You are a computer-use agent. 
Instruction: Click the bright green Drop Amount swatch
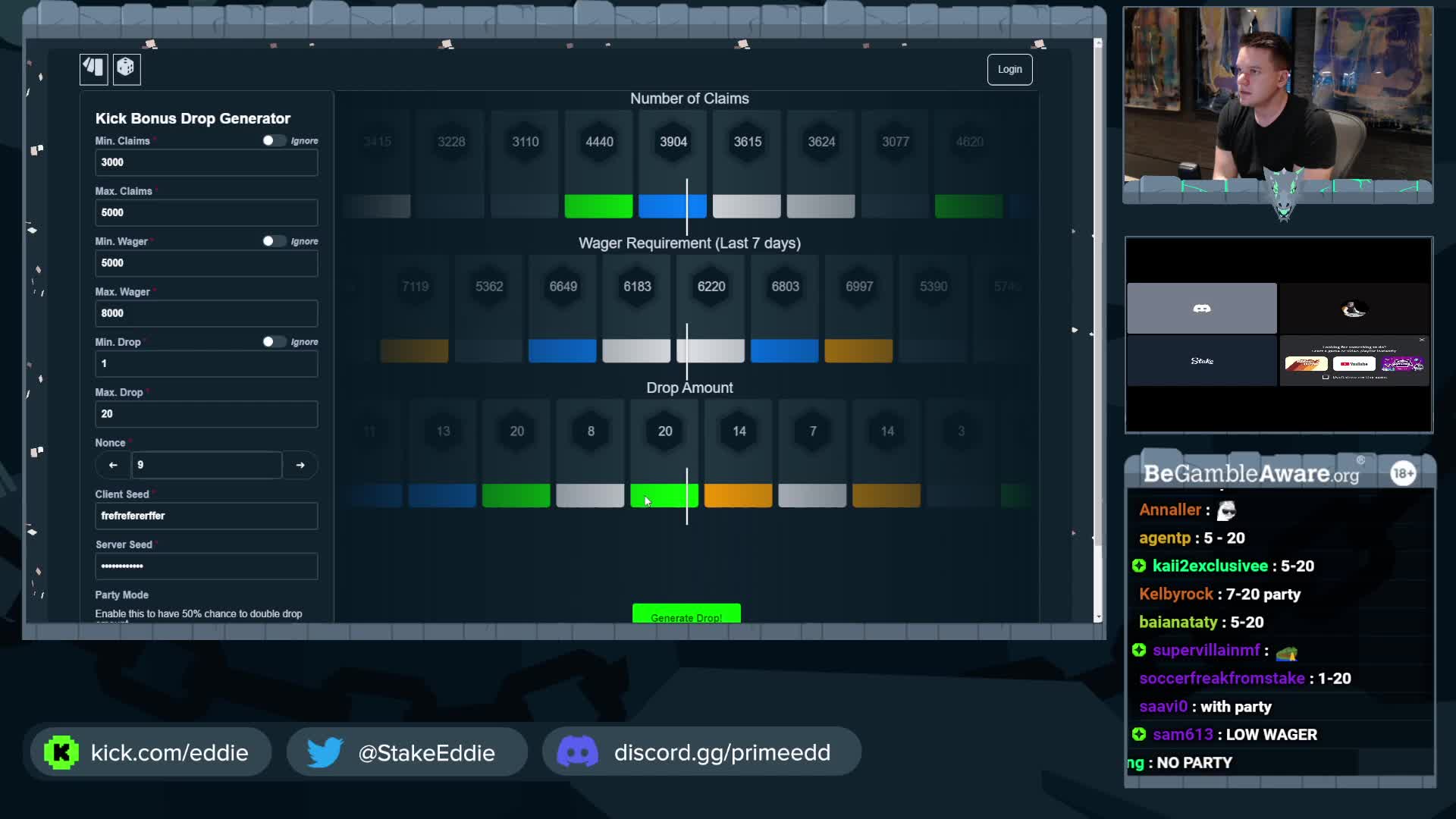[664, 496]
